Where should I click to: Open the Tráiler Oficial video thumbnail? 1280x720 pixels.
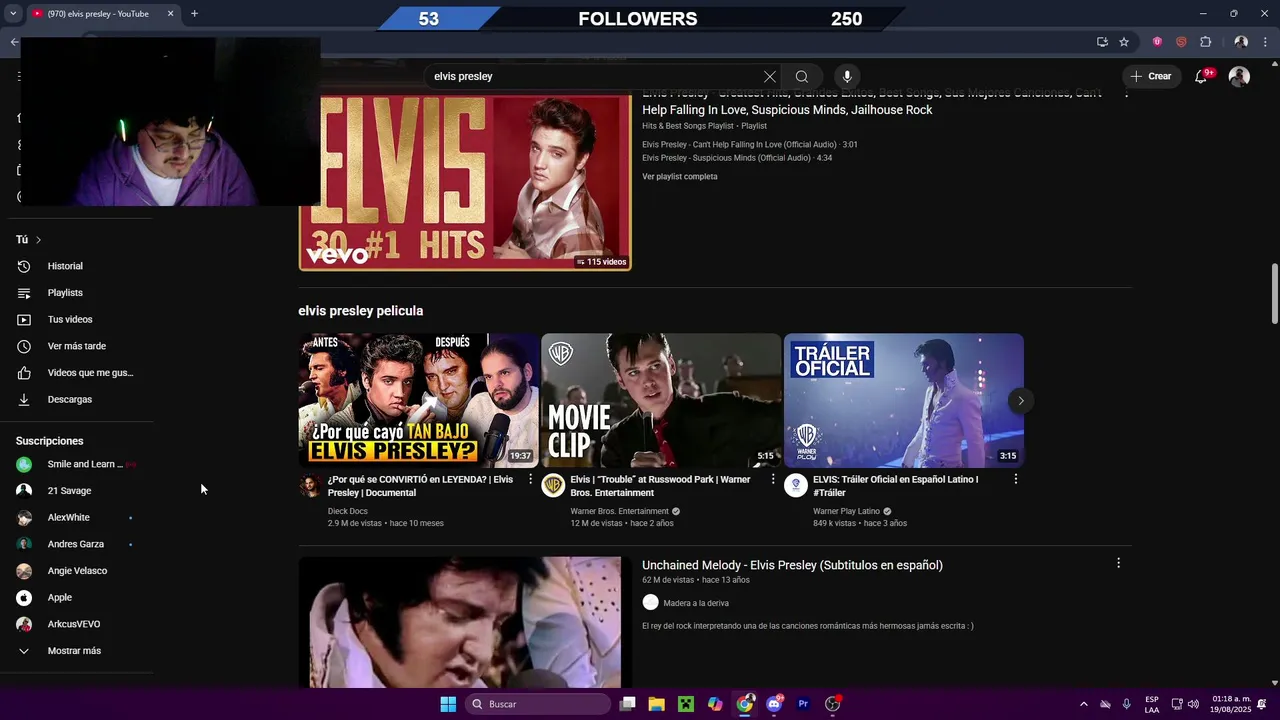[904, 400]
